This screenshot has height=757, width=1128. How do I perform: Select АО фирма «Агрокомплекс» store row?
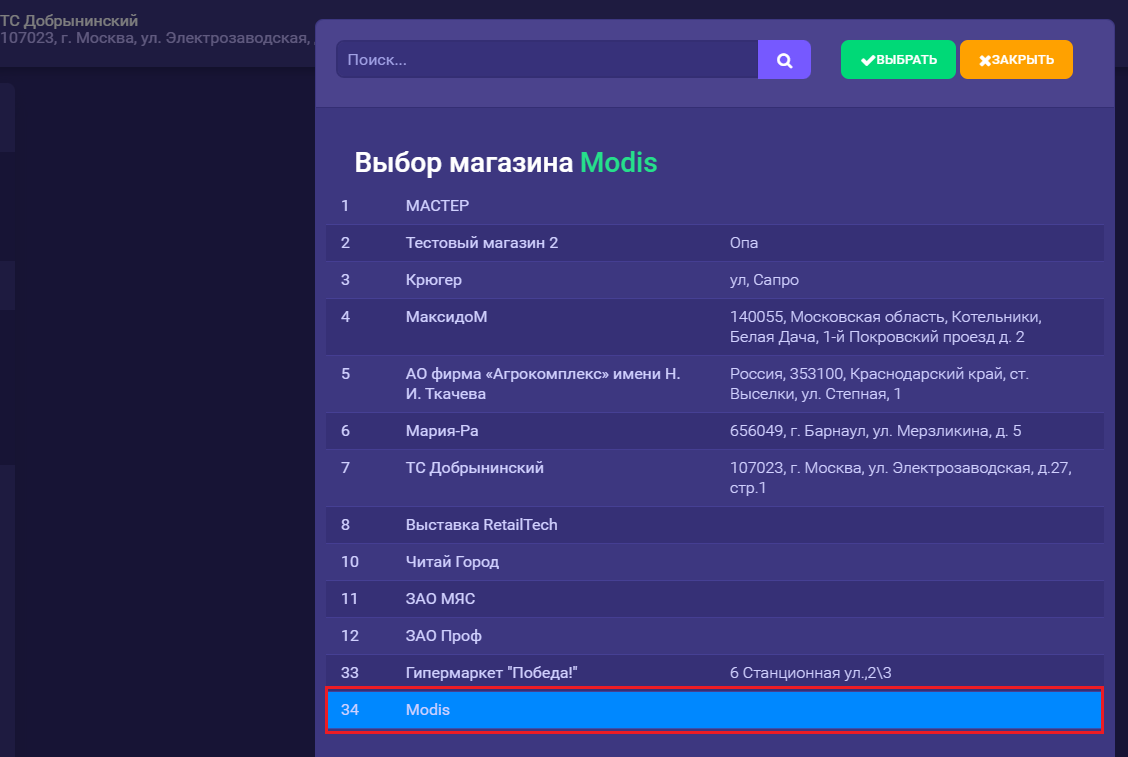714,384
